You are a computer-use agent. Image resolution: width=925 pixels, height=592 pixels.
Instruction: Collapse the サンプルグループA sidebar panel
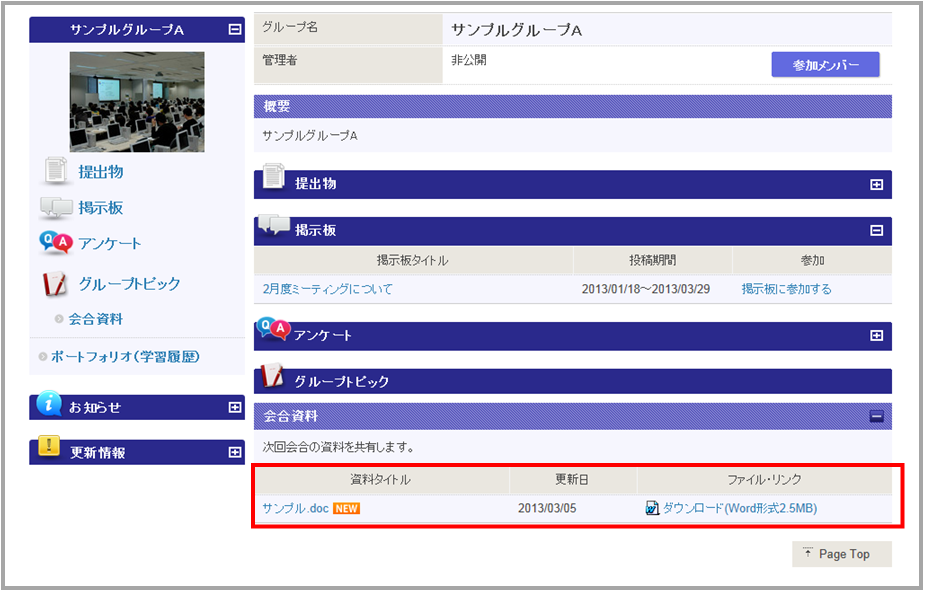tap(235, 29)
